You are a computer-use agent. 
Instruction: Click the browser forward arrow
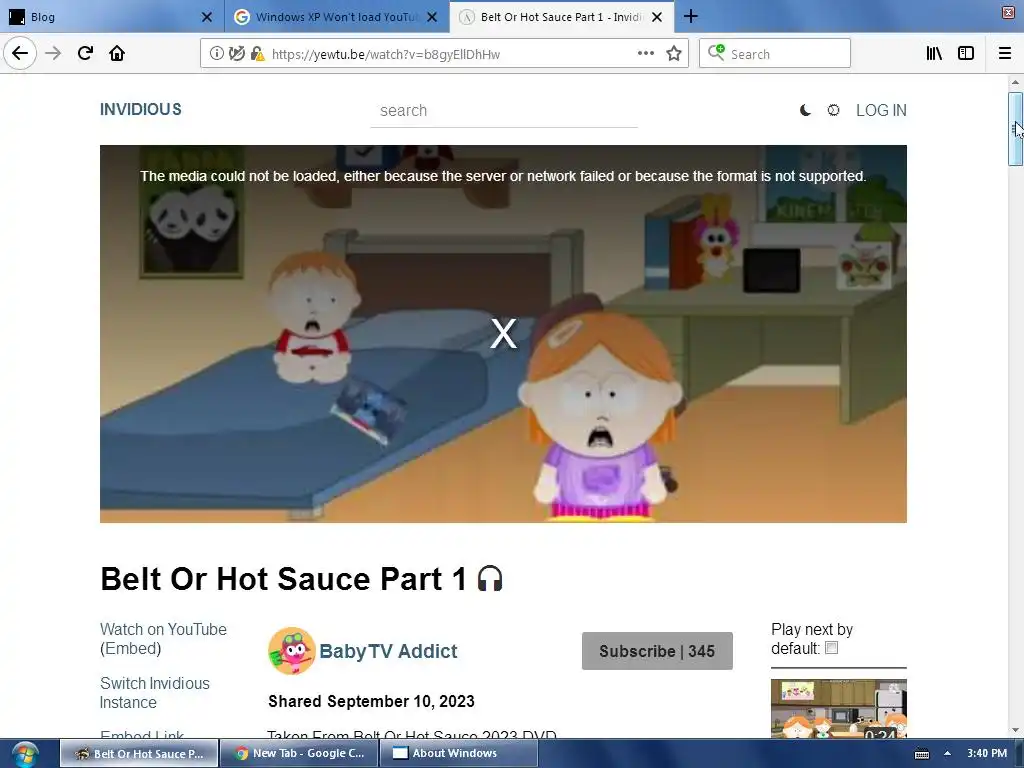tap(53, 53)
